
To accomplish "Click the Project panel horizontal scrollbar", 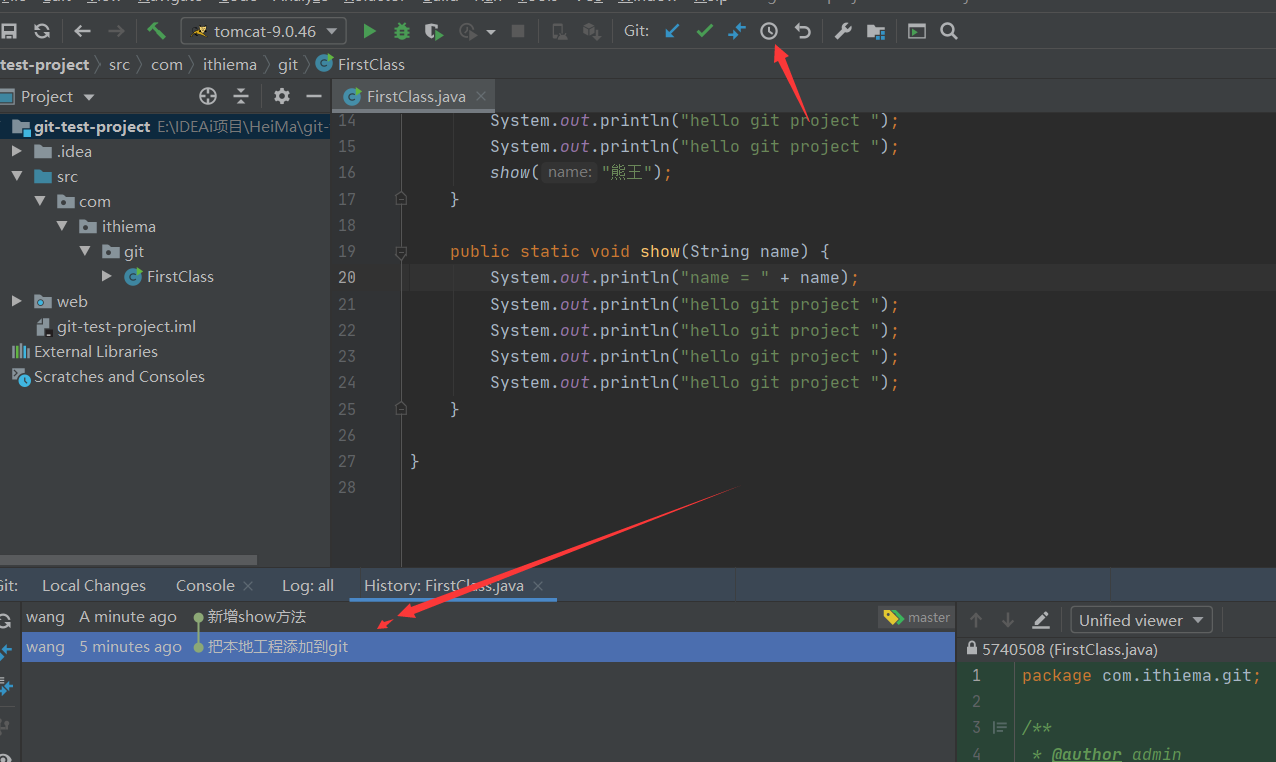I will click(x=128, y=560).
